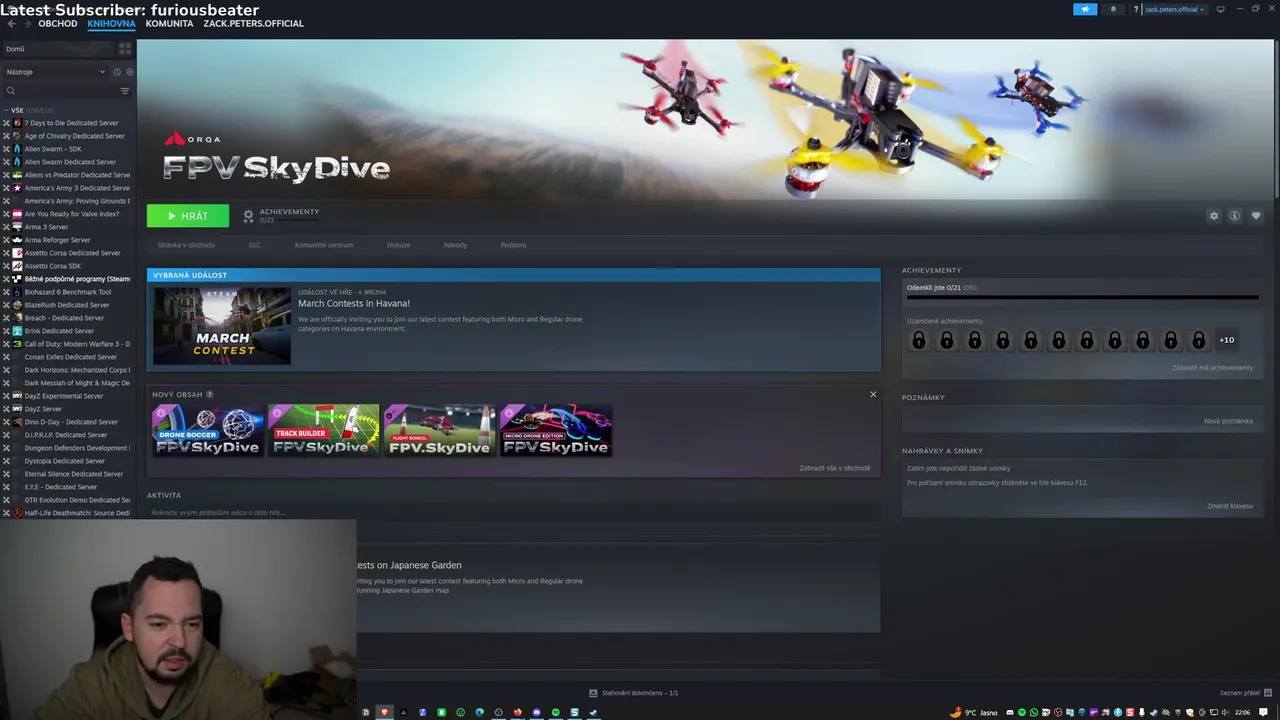
Task: Click the library search field
Action: 60,91
